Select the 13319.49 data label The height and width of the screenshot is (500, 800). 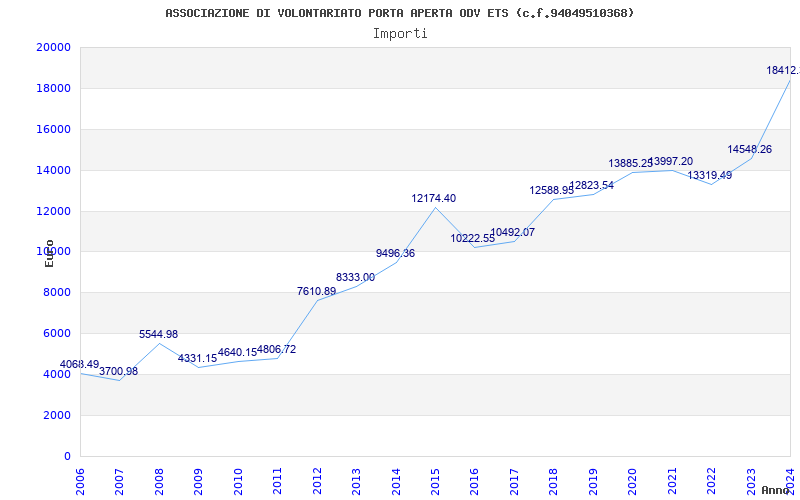click(x=710, y=175)
